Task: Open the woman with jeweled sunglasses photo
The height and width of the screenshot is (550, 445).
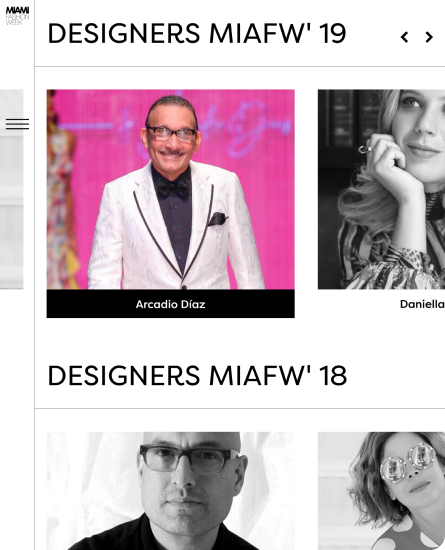Action: click(382, 491)
